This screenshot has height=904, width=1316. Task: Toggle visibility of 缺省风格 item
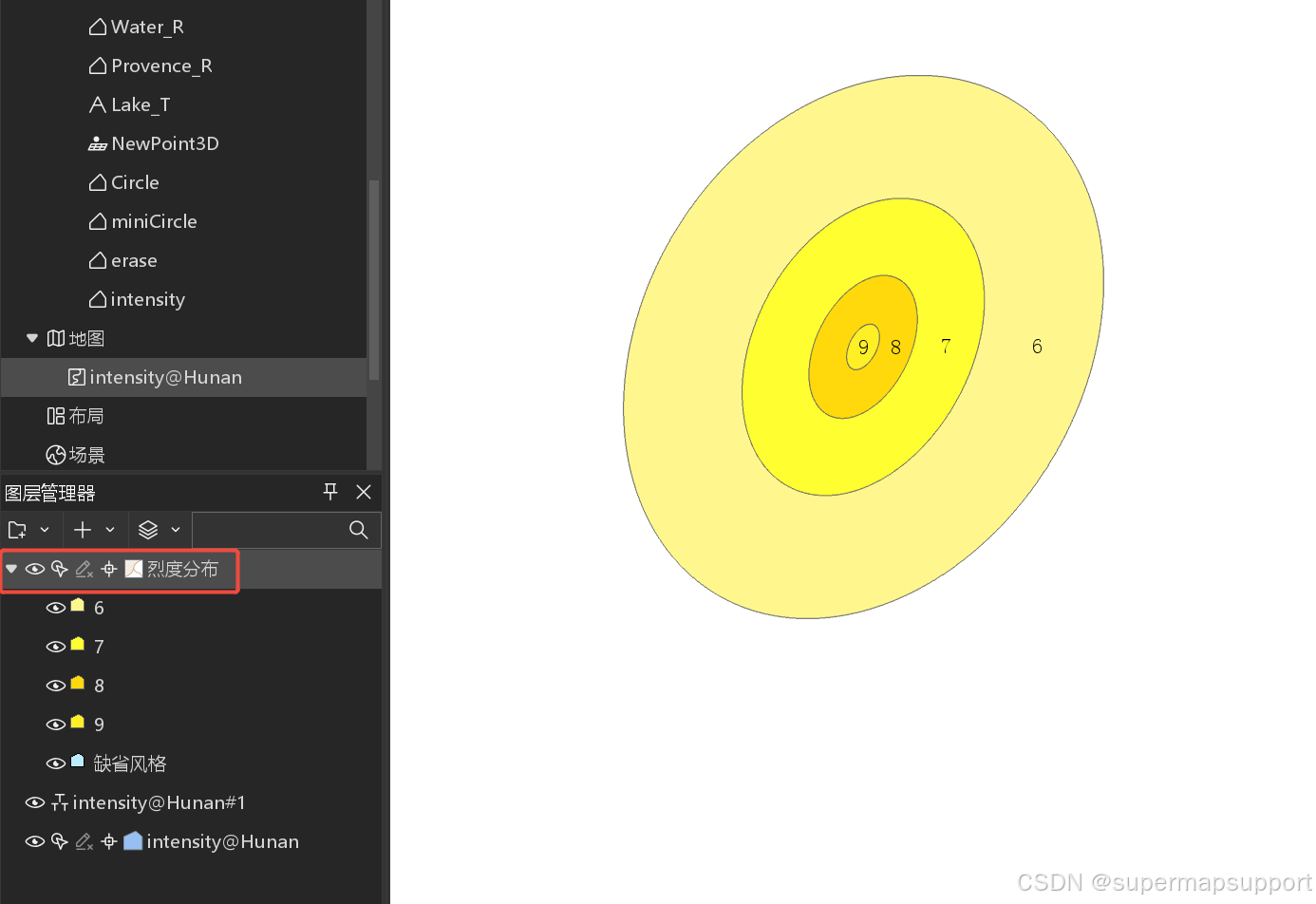pyautogui.click(x=56, y=763)
